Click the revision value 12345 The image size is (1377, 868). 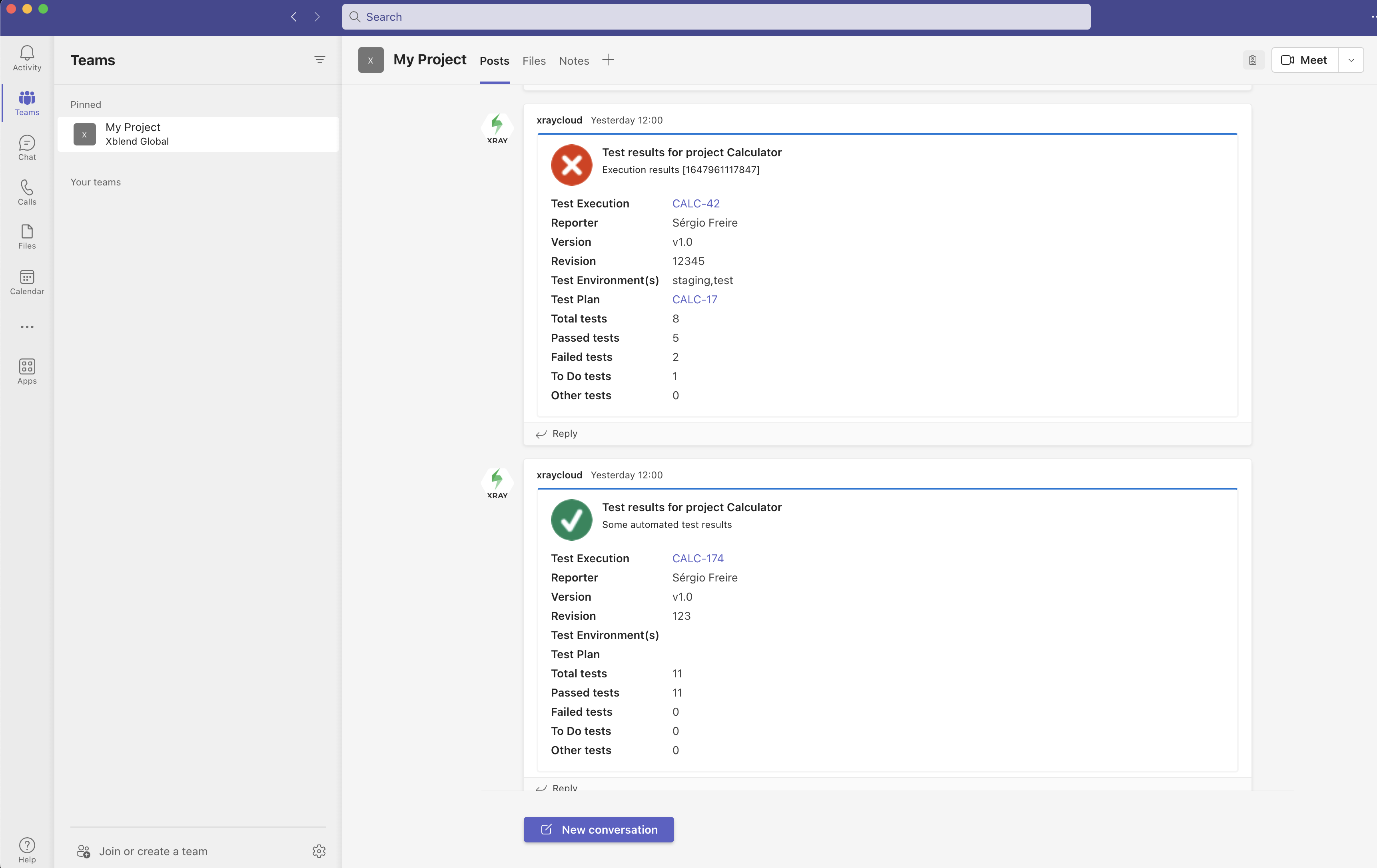click(688, 261)
